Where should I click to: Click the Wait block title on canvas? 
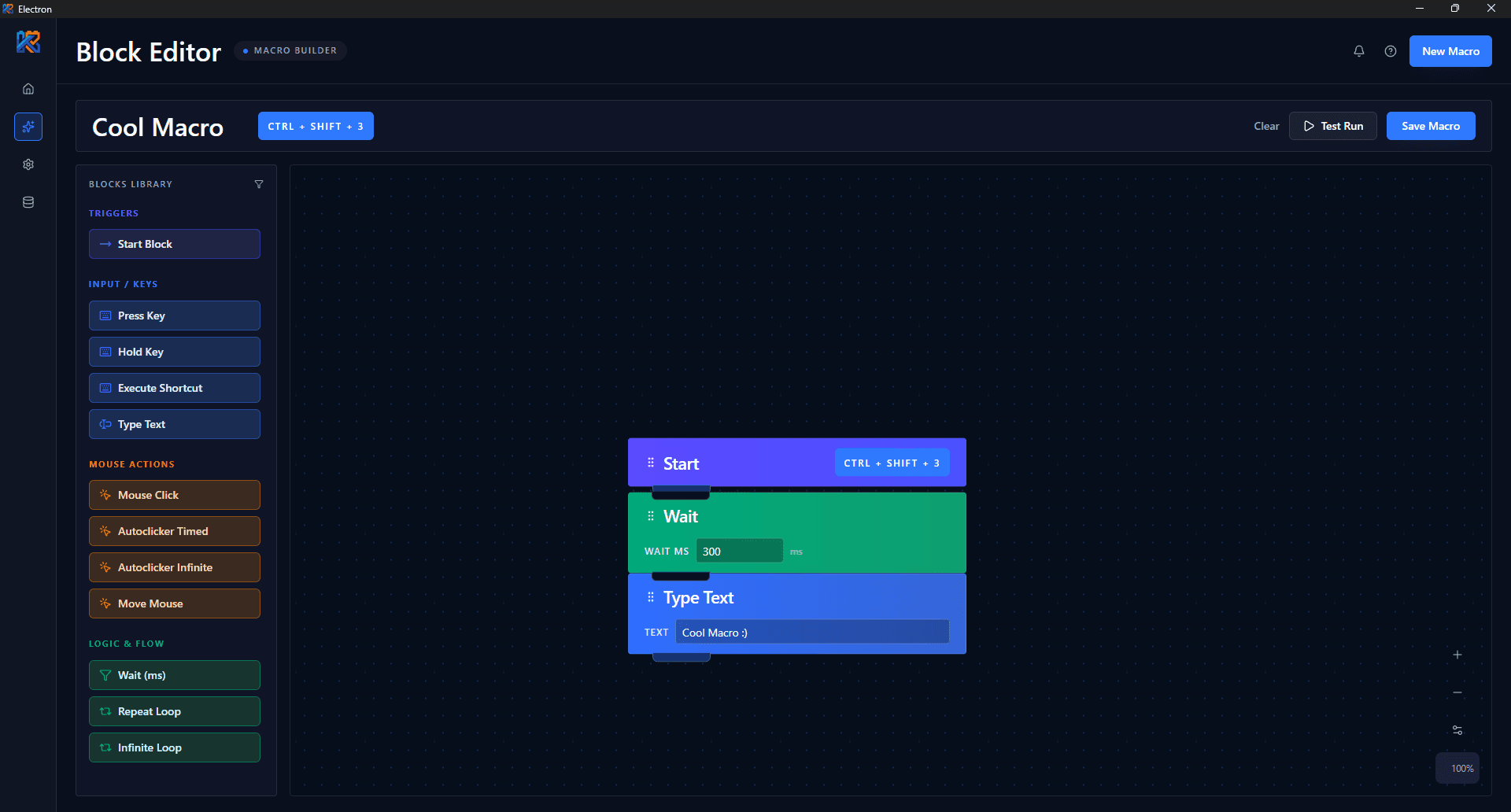click(x=681, y=516)
